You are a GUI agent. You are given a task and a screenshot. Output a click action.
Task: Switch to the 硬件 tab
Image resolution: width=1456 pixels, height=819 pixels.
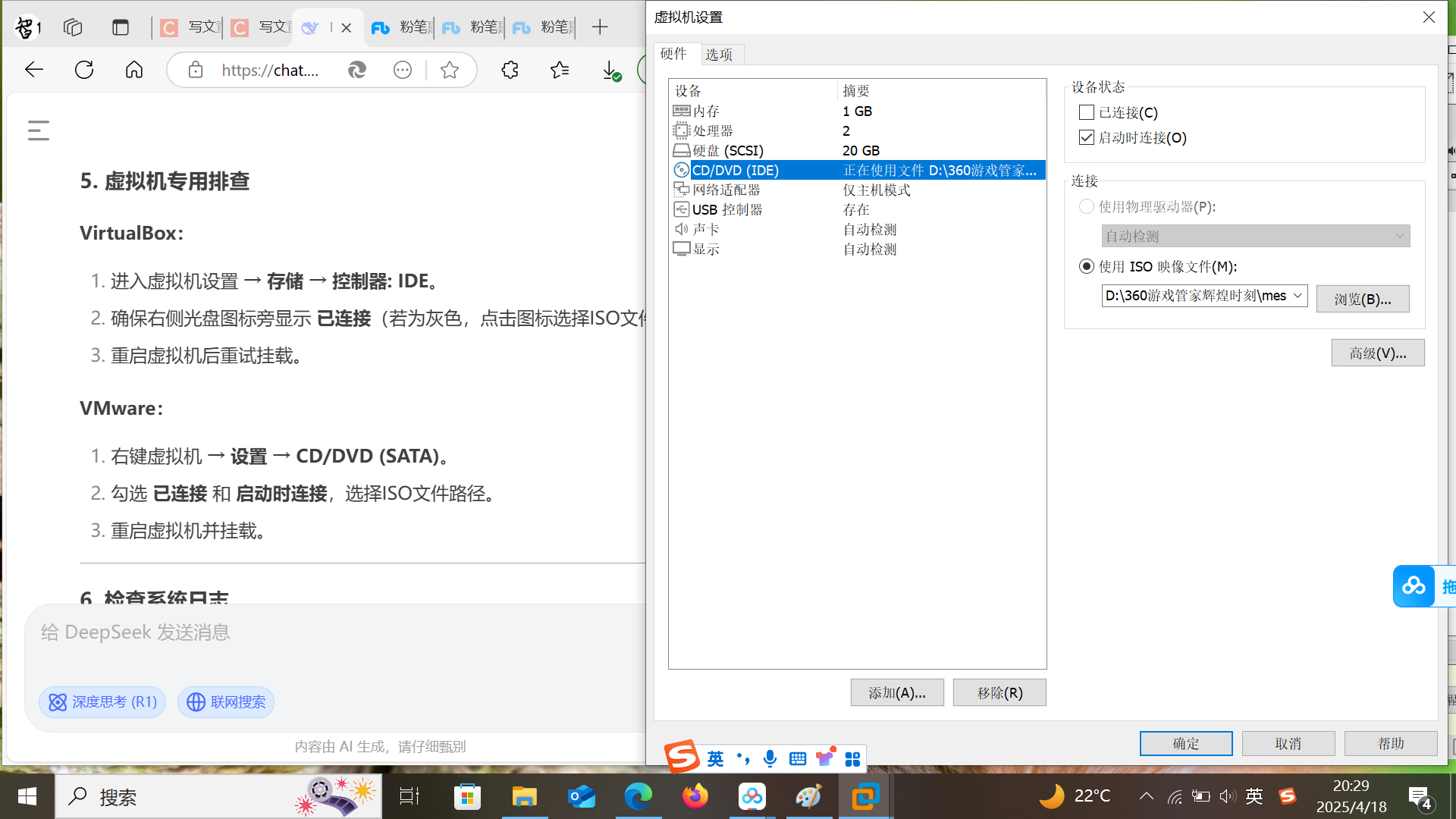[x=673, y=54]
